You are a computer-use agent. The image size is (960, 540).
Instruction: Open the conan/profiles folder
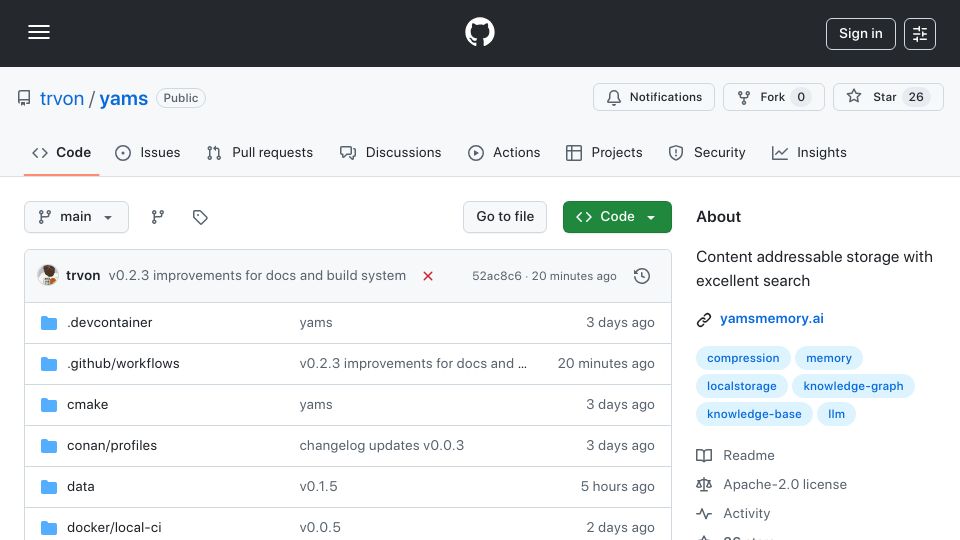(112, 446)
